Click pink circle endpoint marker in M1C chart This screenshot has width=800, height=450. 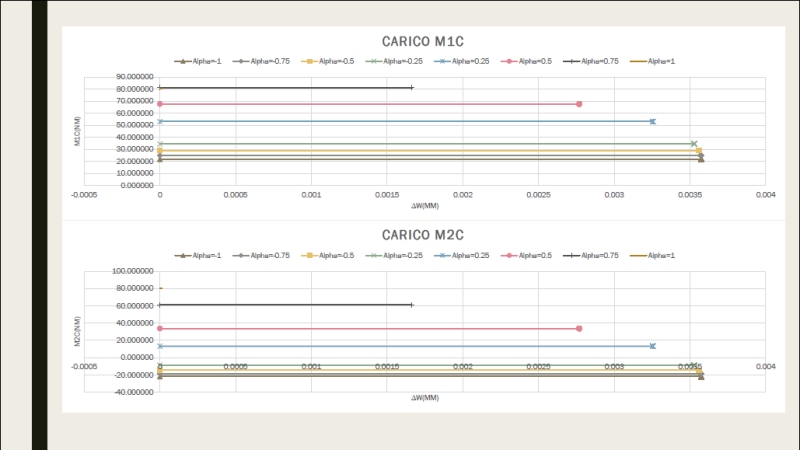coord(579,104)
